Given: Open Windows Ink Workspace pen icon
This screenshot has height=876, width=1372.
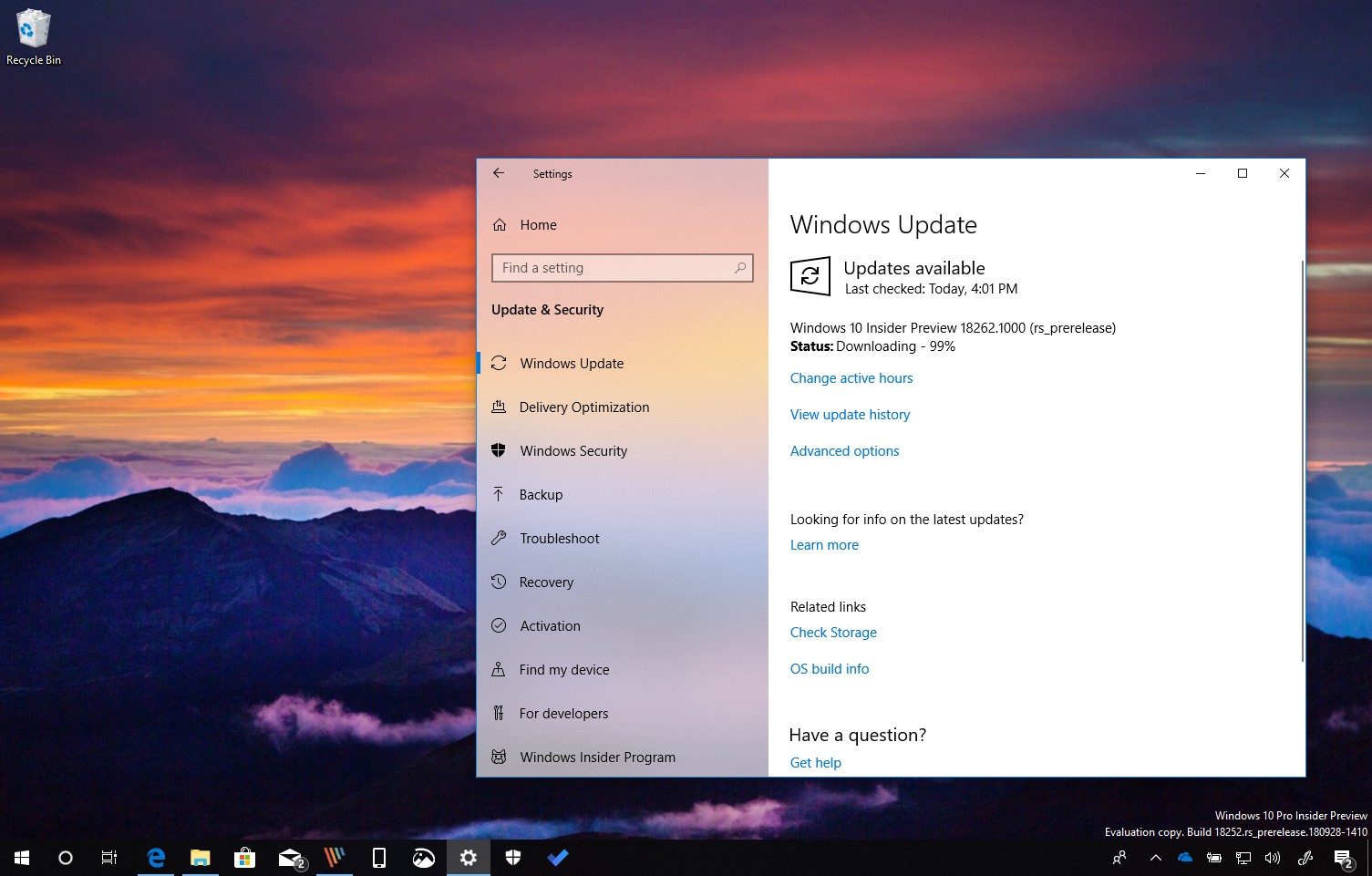Looking at the screenshot, I should tap(1305, 858).
